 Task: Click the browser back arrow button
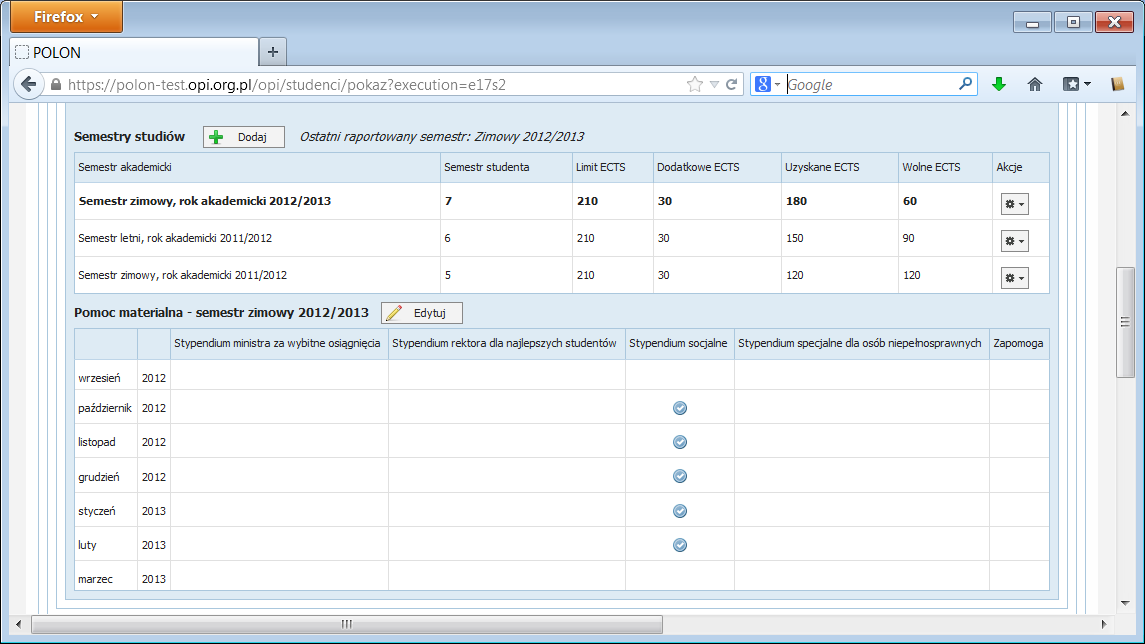28,84
